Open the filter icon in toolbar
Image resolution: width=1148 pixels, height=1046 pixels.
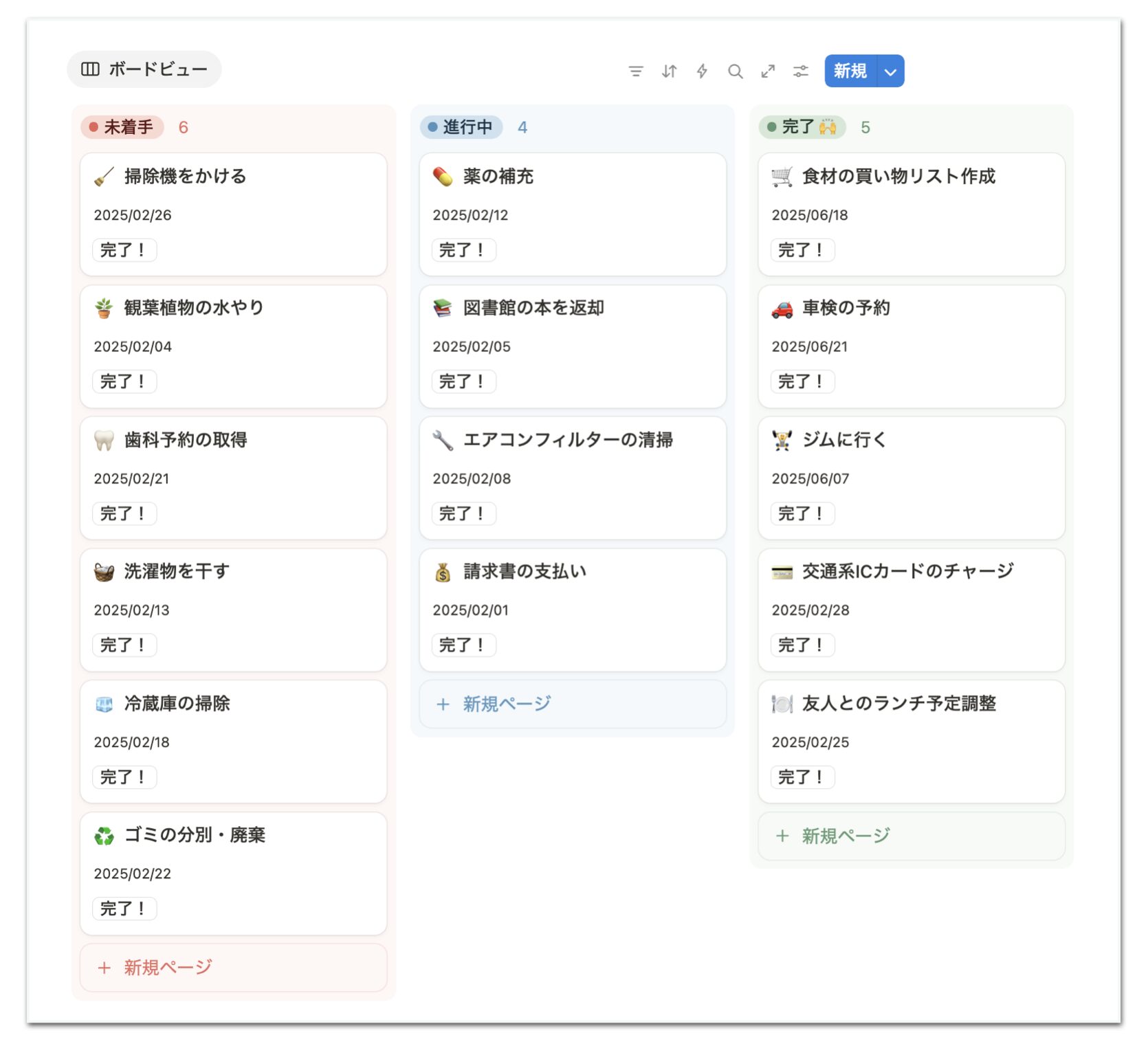pos(636,71)
